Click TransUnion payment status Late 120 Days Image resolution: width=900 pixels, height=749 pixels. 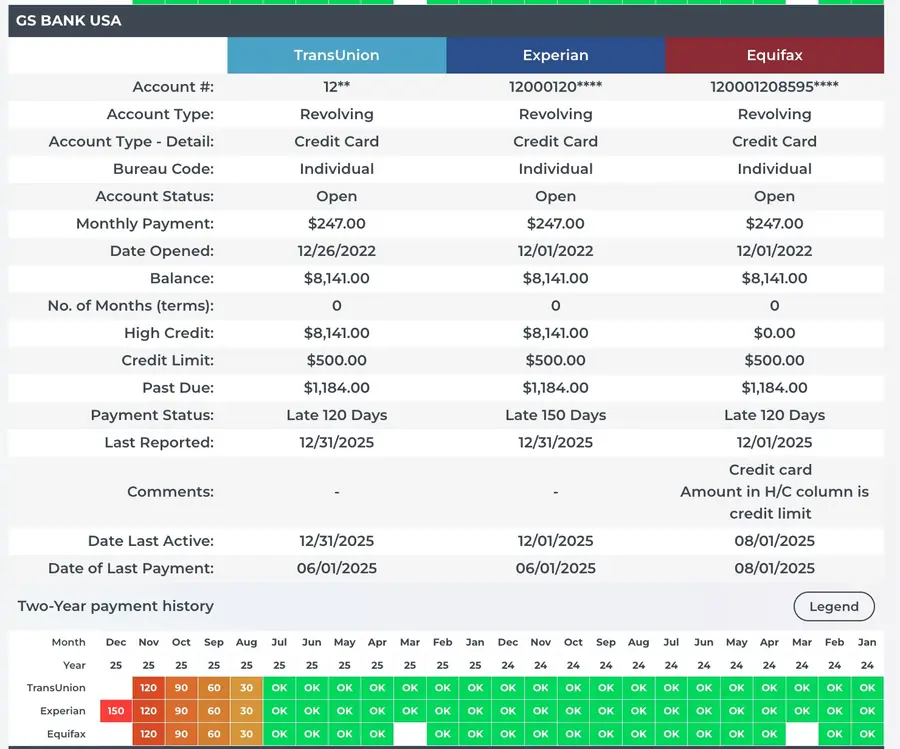coord(336,415)
